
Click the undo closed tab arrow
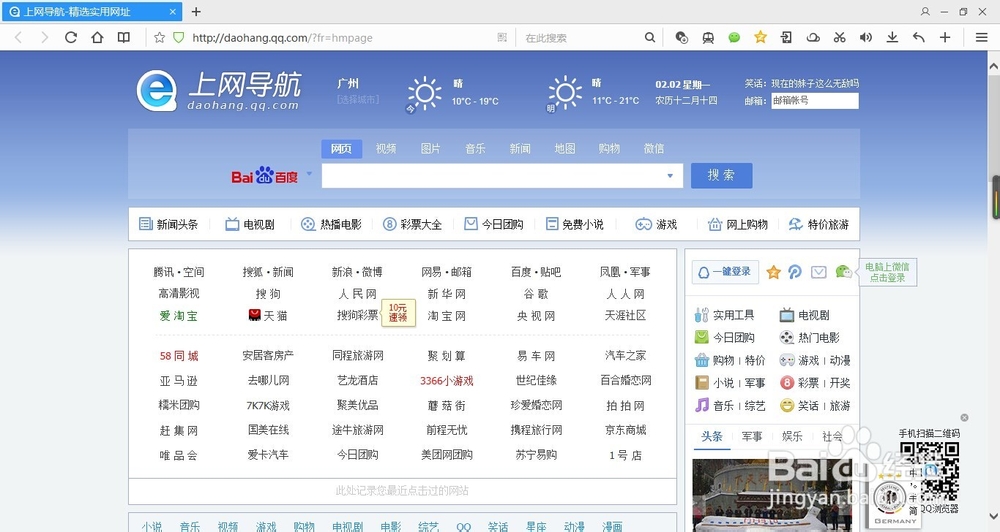pos(918,38)
